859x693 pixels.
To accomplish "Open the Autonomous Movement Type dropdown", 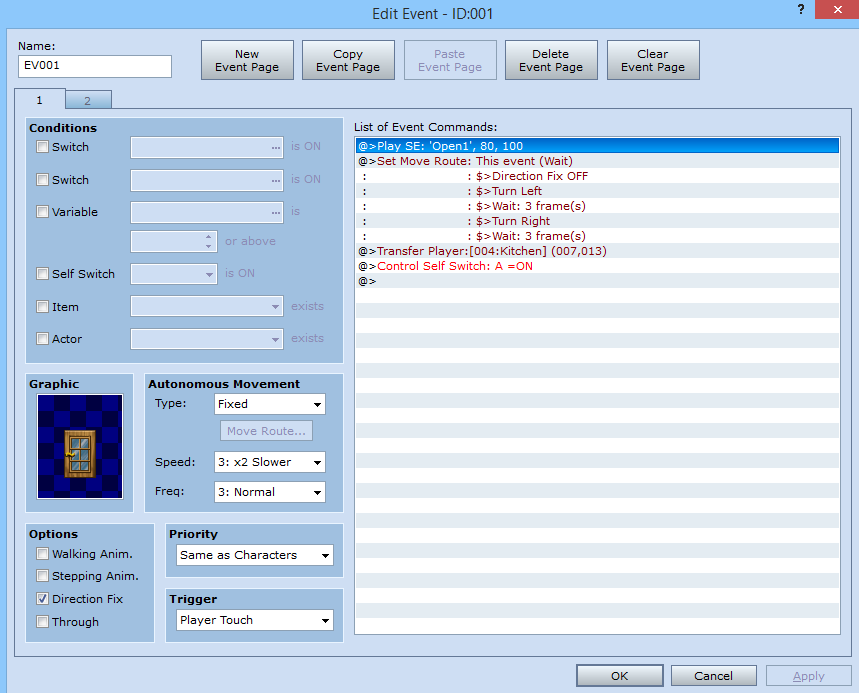I will click(270, 404).
